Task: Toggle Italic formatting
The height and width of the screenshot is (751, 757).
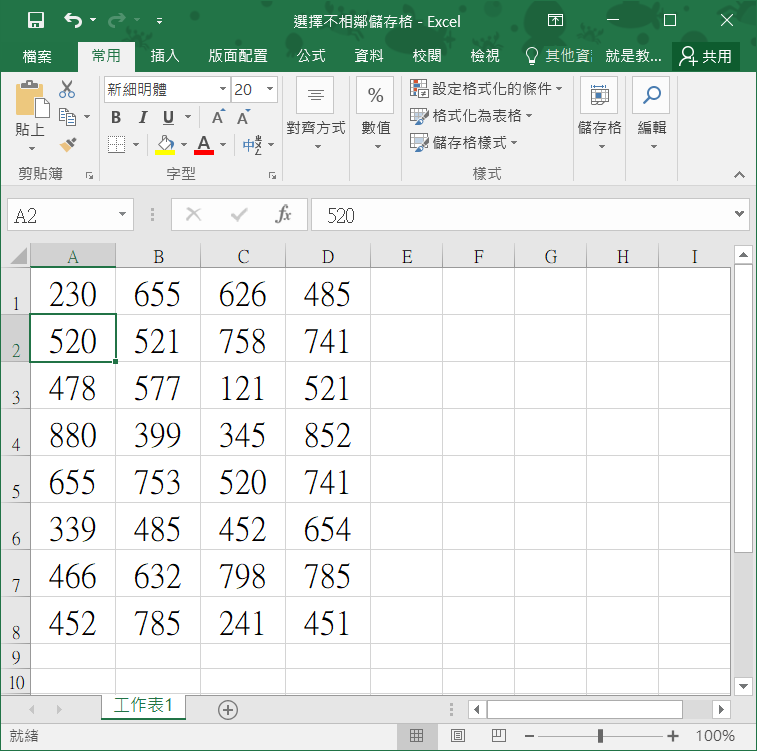Action: pos(142,117)
